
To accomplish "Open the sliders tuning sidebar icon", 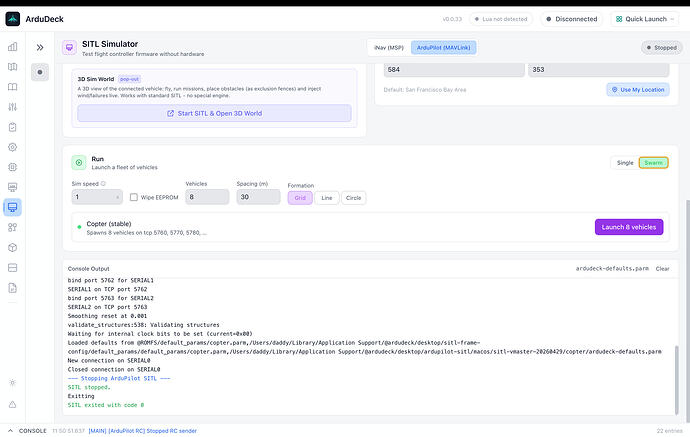I will pyautogui.click(x=12, y=107).
